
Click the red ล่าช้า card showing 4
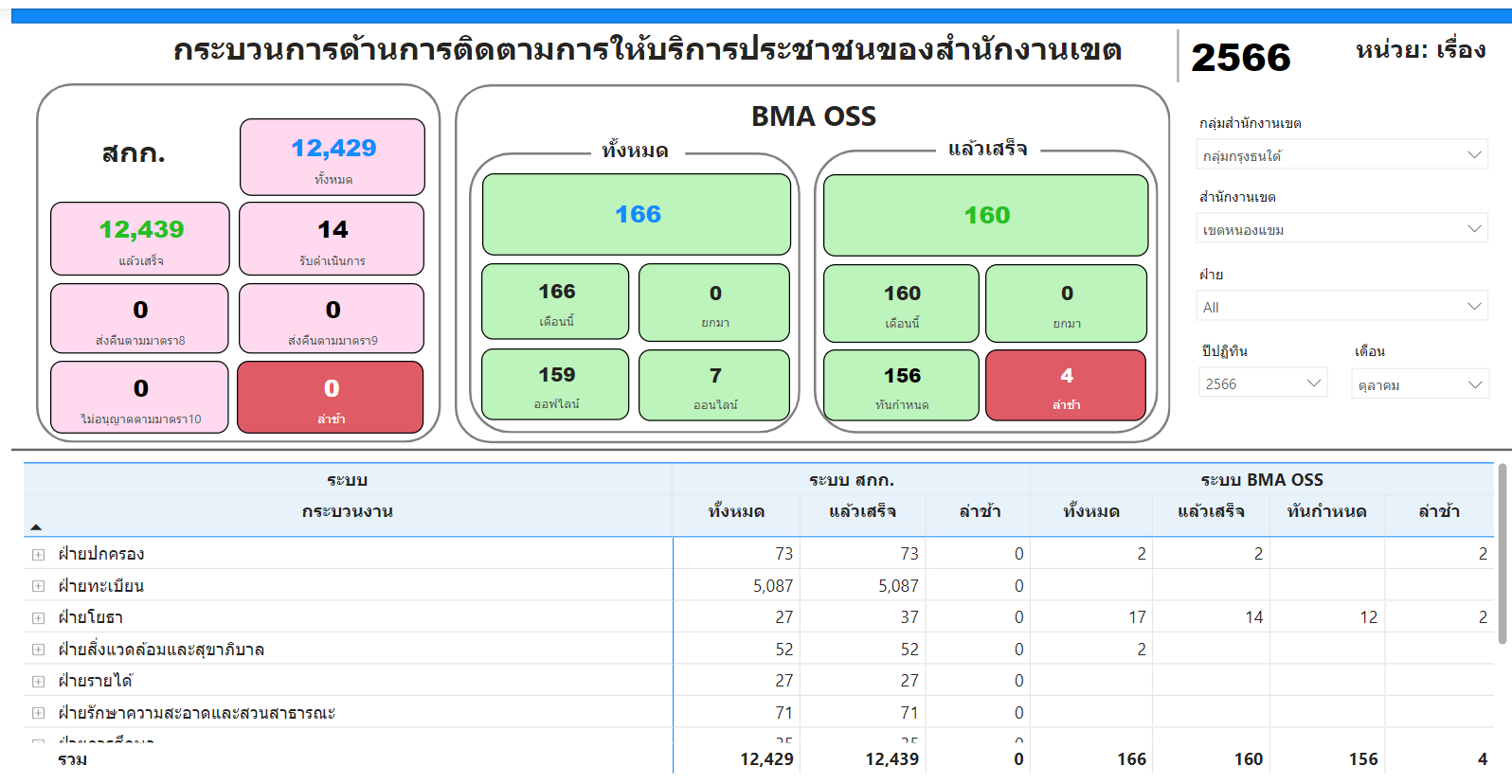click(x=1066, y=385)
